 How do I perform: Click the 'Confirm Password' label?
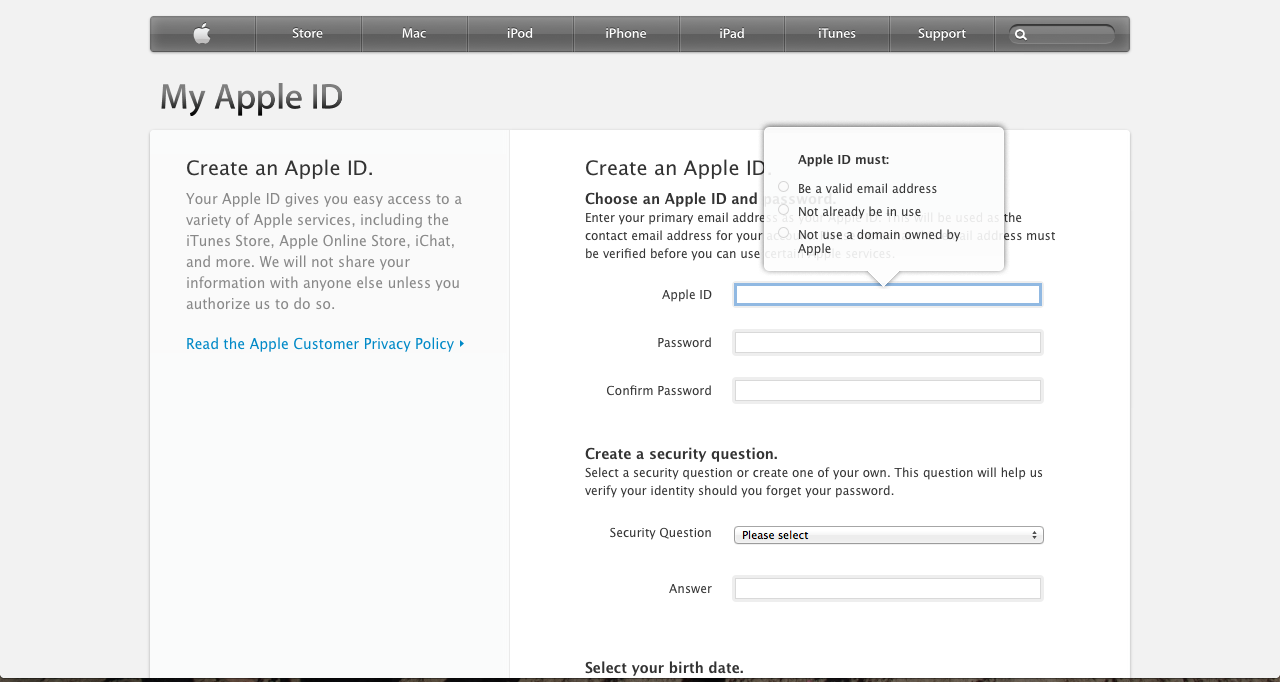point(659,391)
